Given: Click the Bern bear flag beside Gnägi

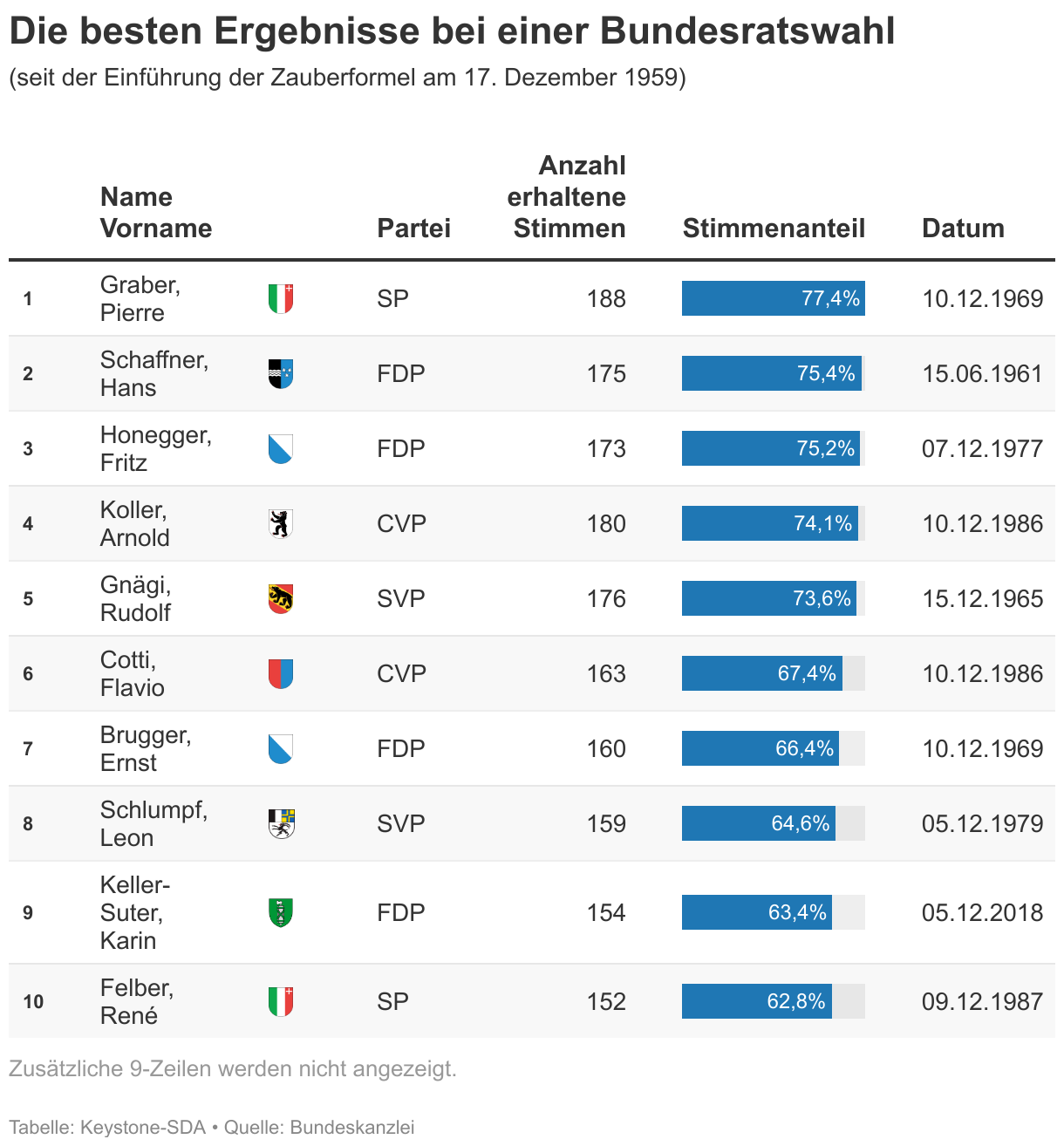Looking at the screenshot, I should point(280,599).
